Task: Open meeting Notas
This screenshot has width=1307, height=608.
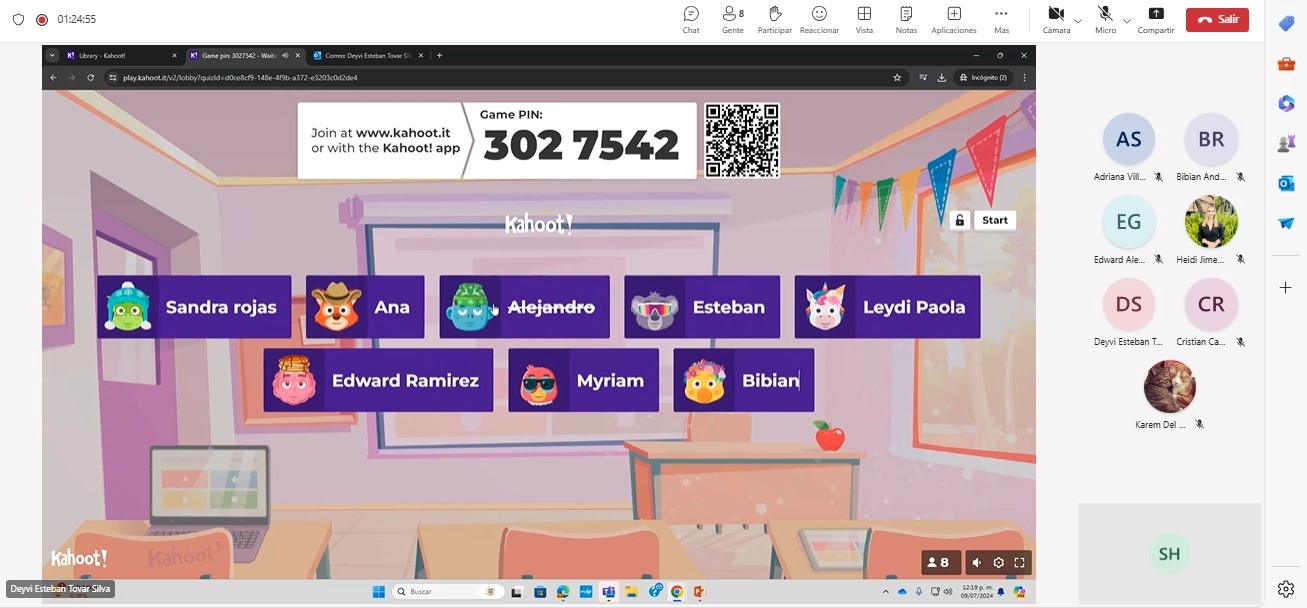Action: (x=906, y=19)
